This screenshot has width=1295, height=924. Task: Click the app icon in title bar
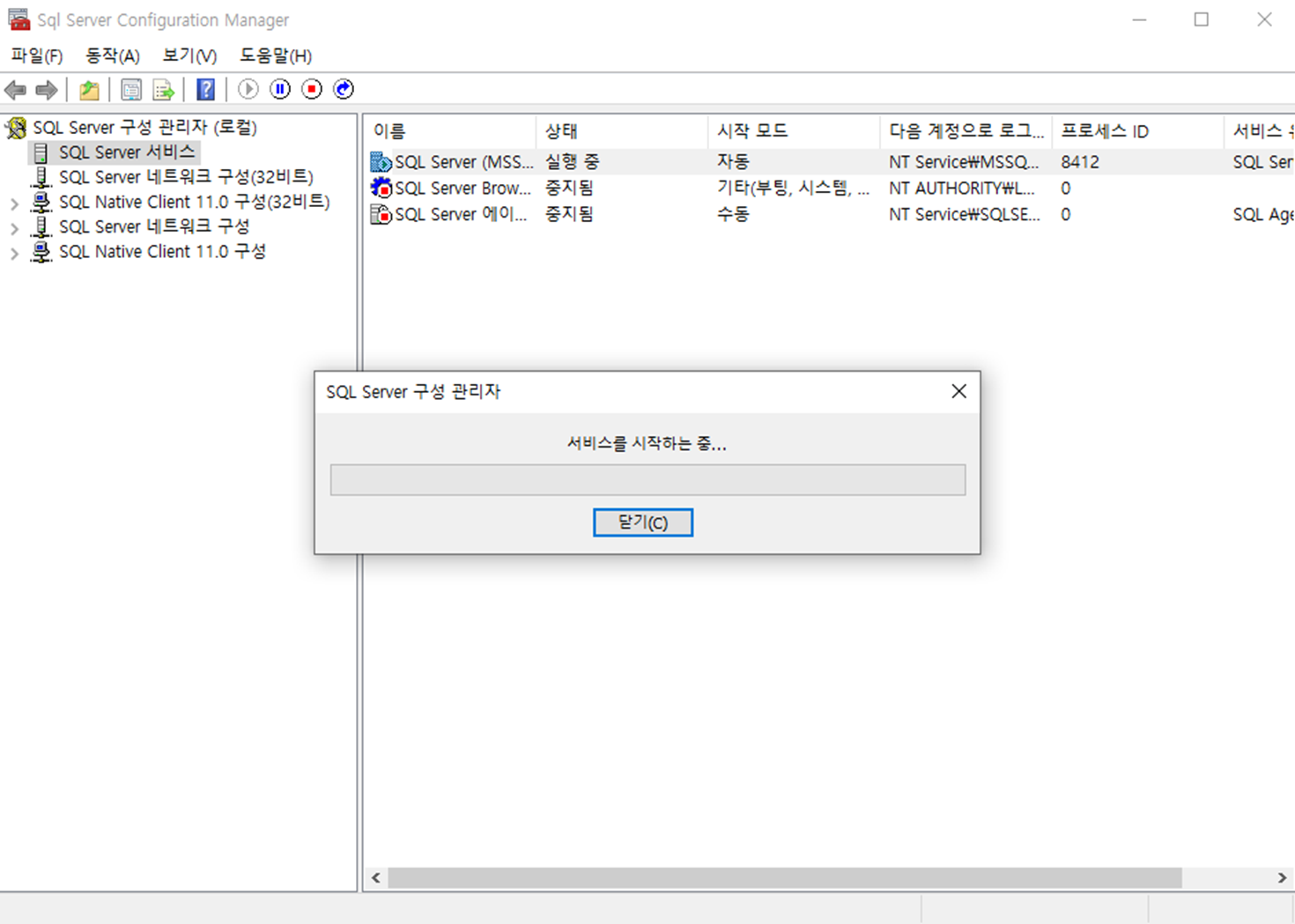click(18, 19)
